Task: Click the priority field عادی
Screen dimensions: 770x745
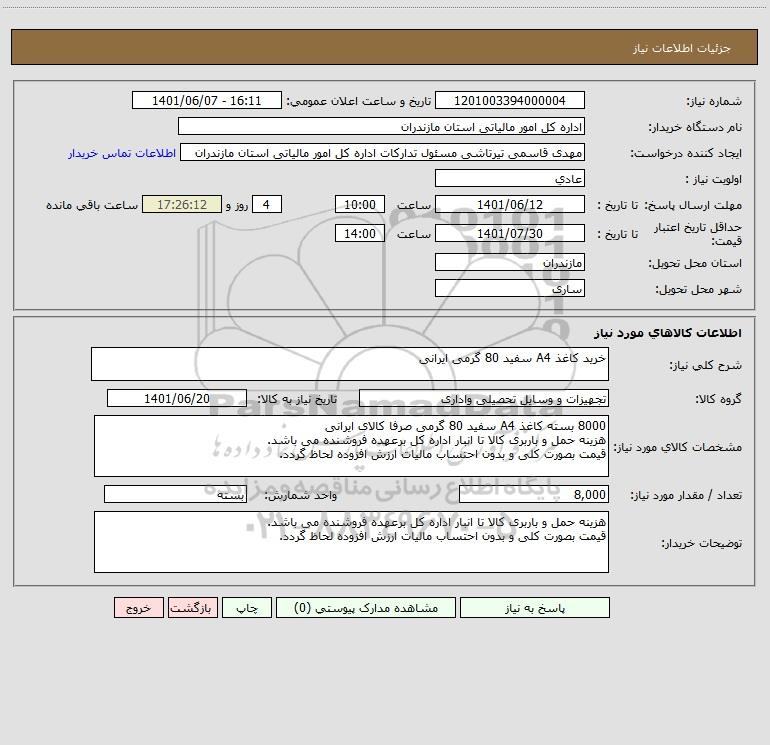Action: coord(510,178)
